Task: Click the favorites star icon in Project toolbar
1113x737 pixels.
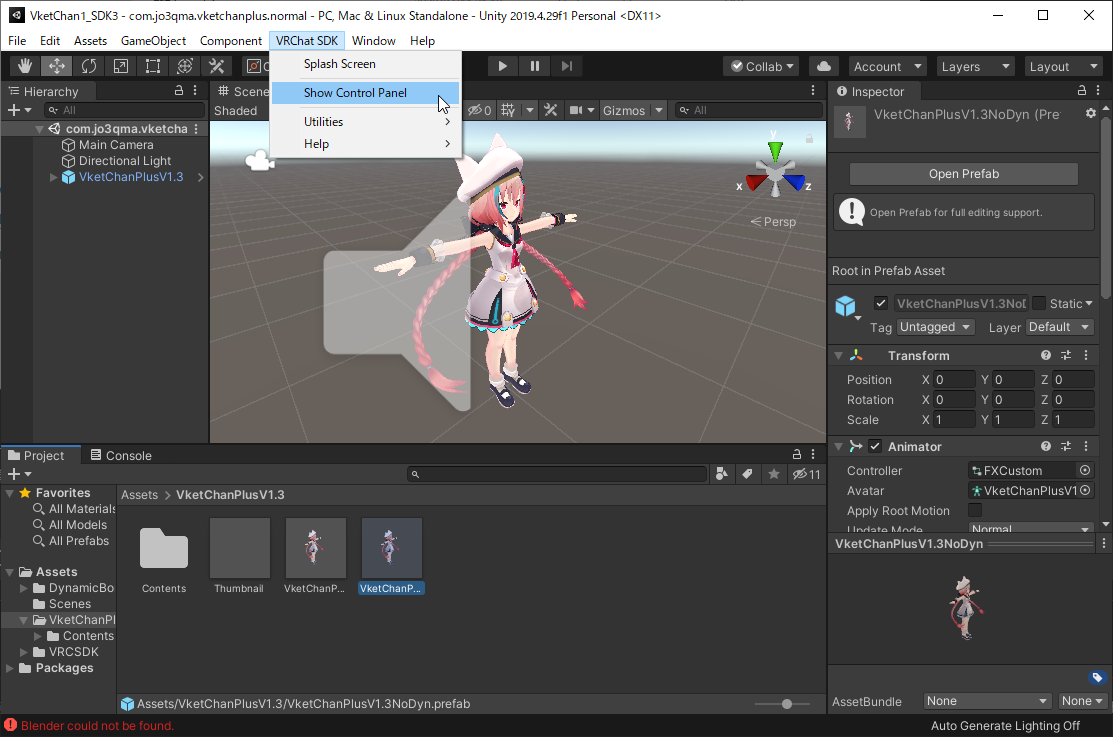Action: pos(773,474)
